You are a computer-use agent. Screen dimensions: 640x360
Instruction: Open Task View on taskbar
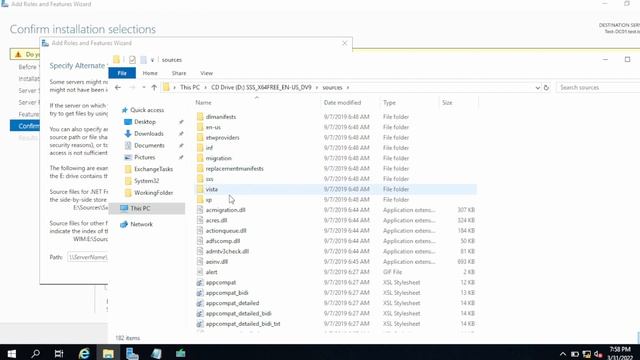click(x=59, y=353)
